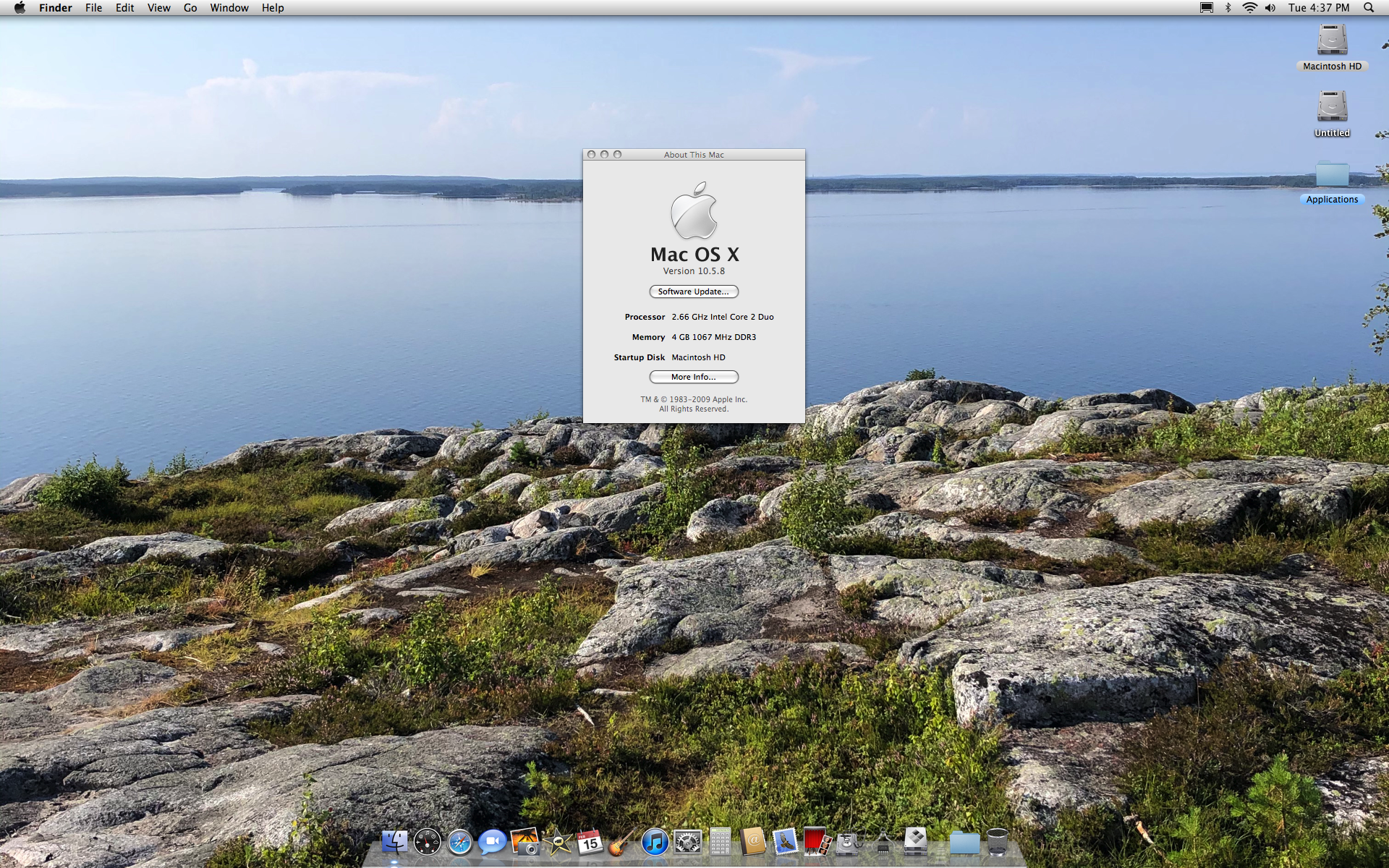Select the Untitled drive on desktop

point(1332,114)
